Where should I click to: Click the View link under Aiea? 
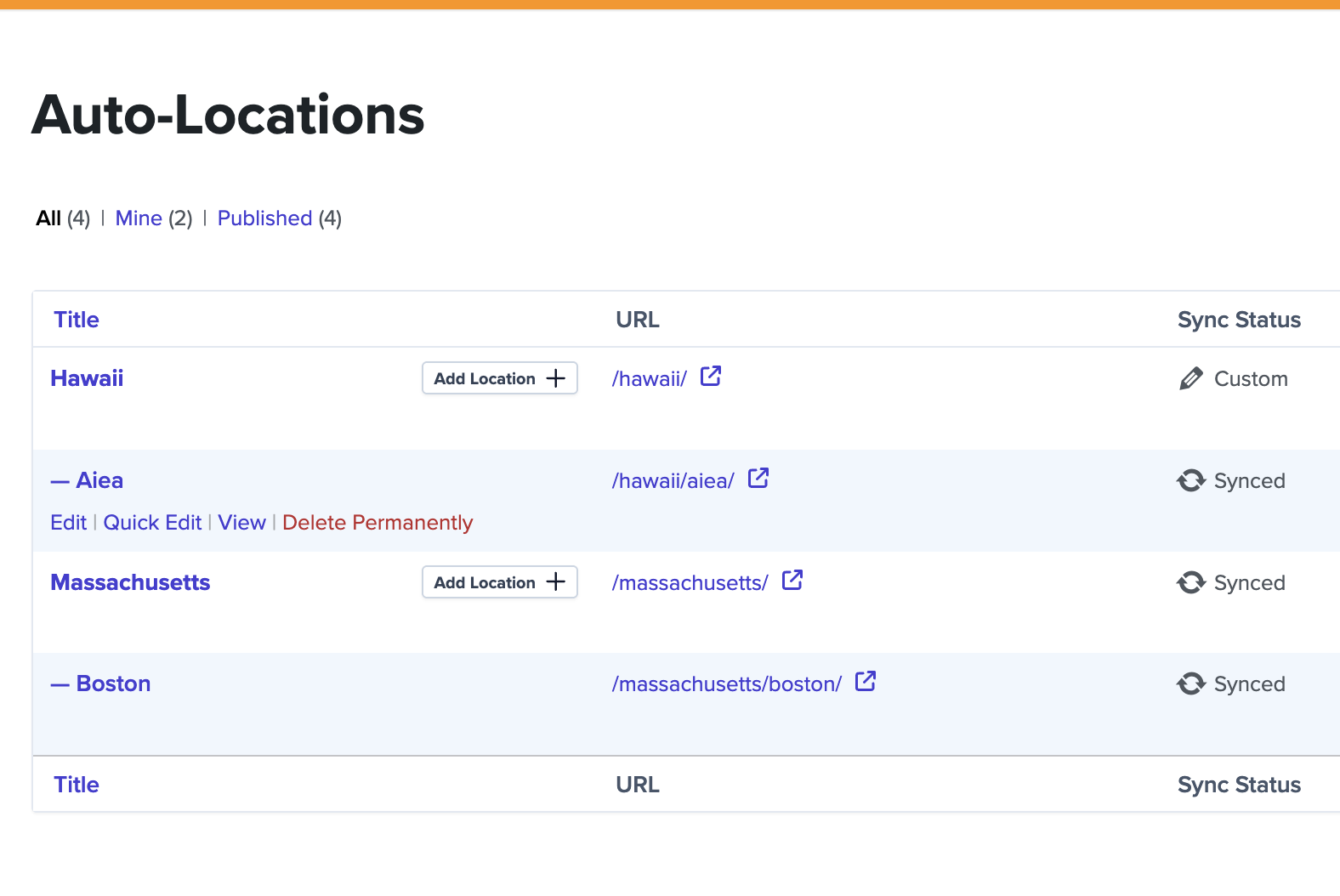241,523
